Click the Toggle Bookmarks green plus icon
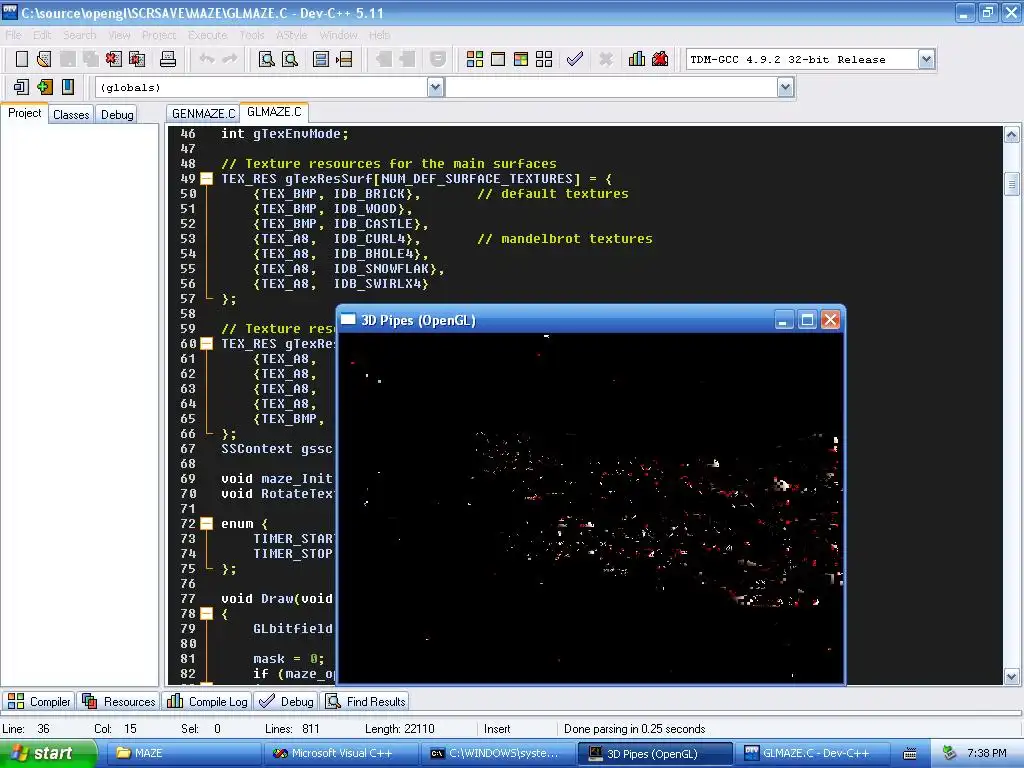This screenshot has width=1024, height=768. pos(44,87)
